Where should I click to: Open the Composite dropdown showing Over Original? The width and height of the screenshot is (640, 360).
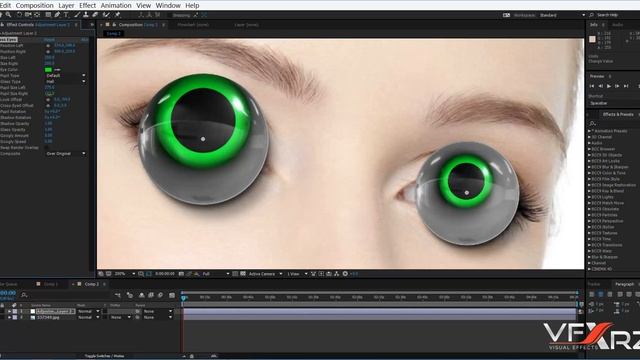click(65, 153)
